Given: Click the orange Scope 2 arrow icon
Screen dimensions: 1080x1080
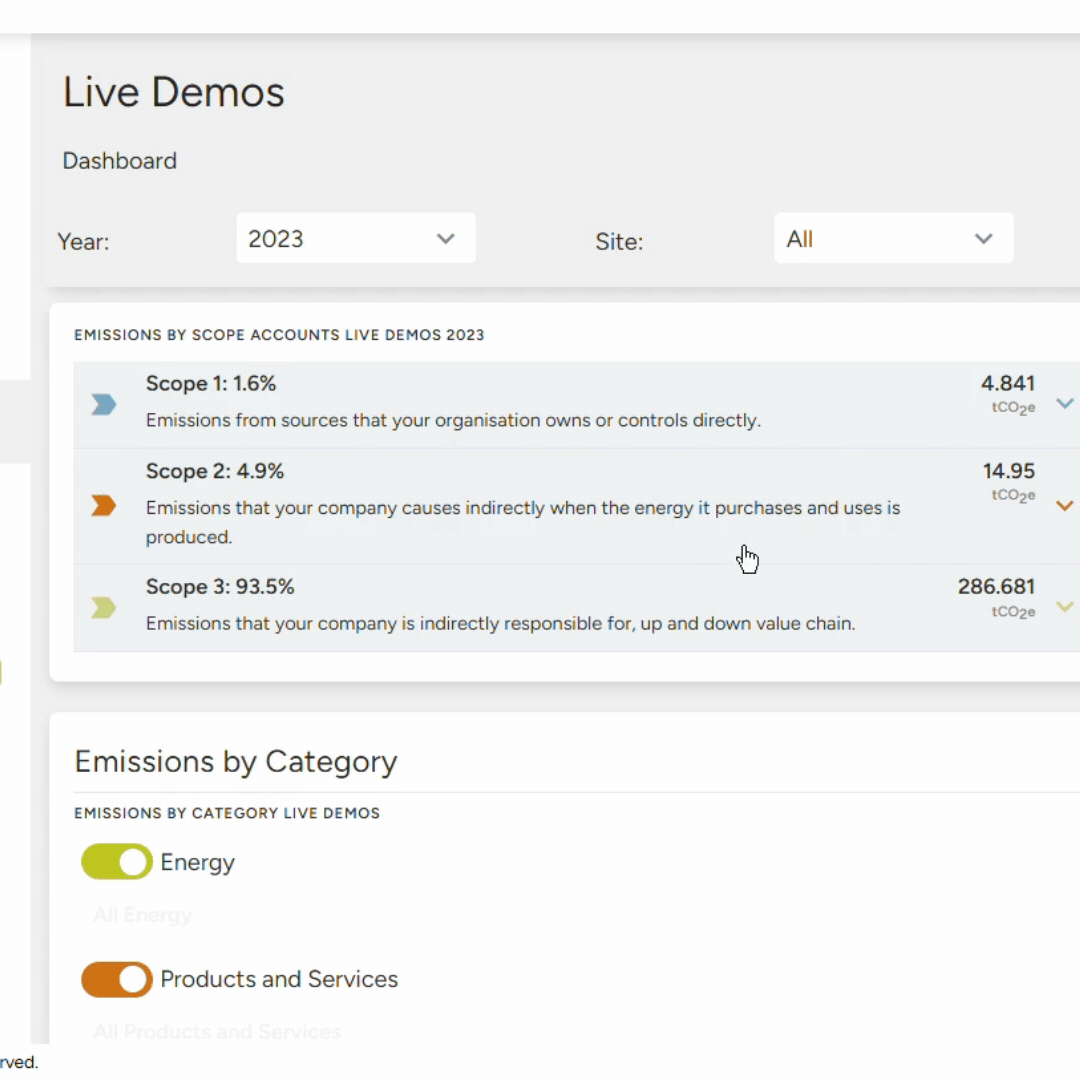Looking at the screenshot, I should click(103, 506).
